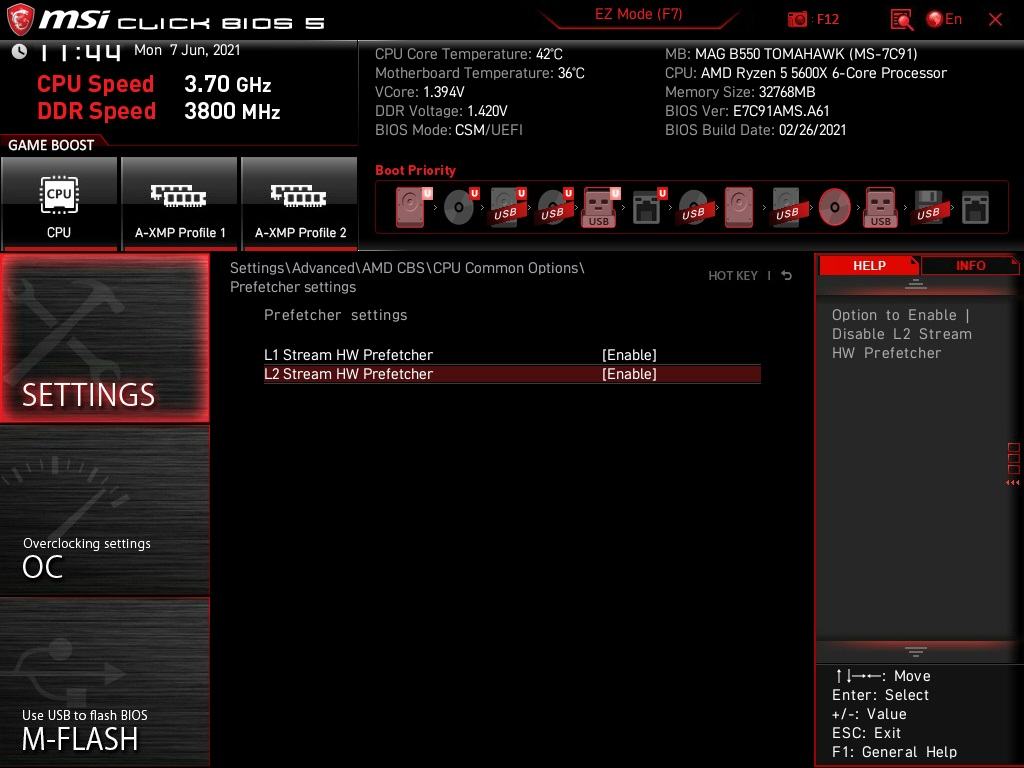Select the L1 Stream HW Prefetcher row label
This screenshot has height=768, width=1024.
[348, 355]
